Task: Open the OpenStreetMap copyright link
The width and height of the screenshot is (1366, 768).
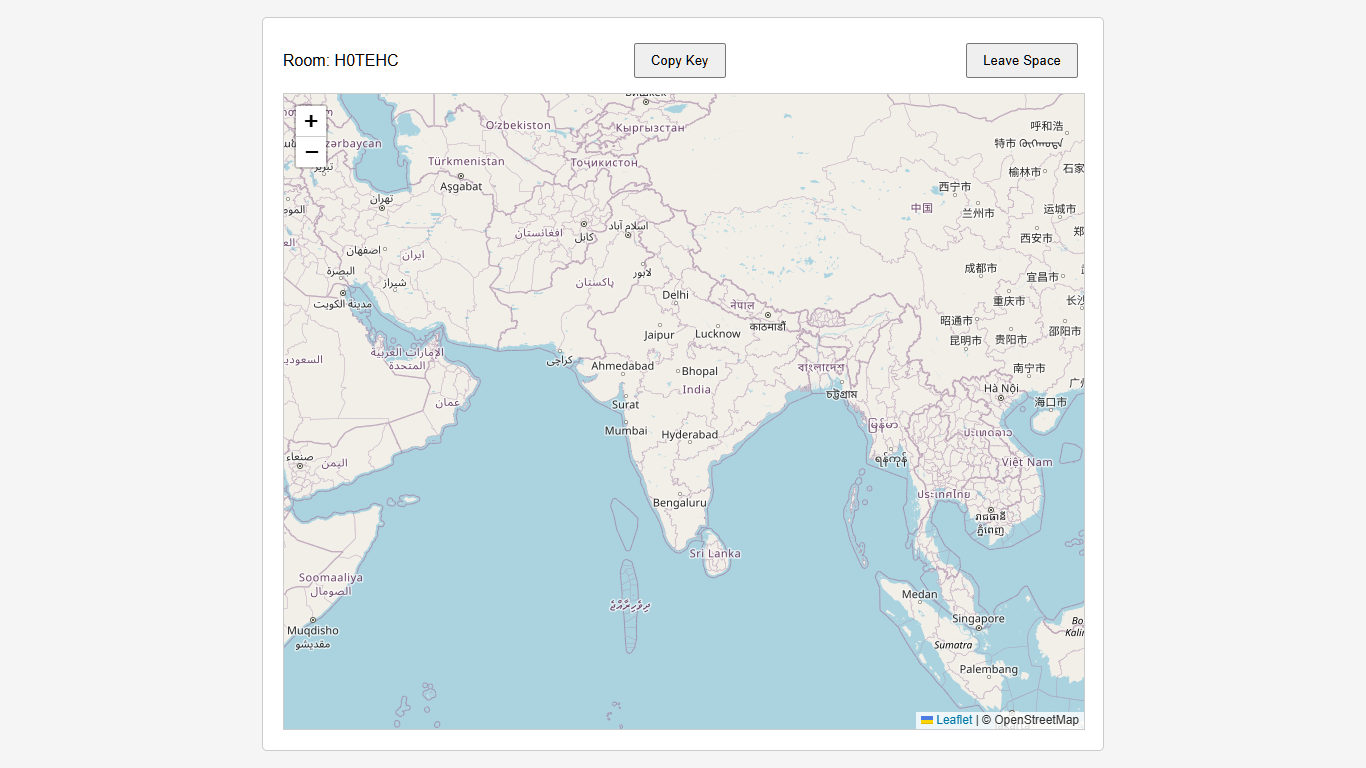Action: coord(1036,720)
